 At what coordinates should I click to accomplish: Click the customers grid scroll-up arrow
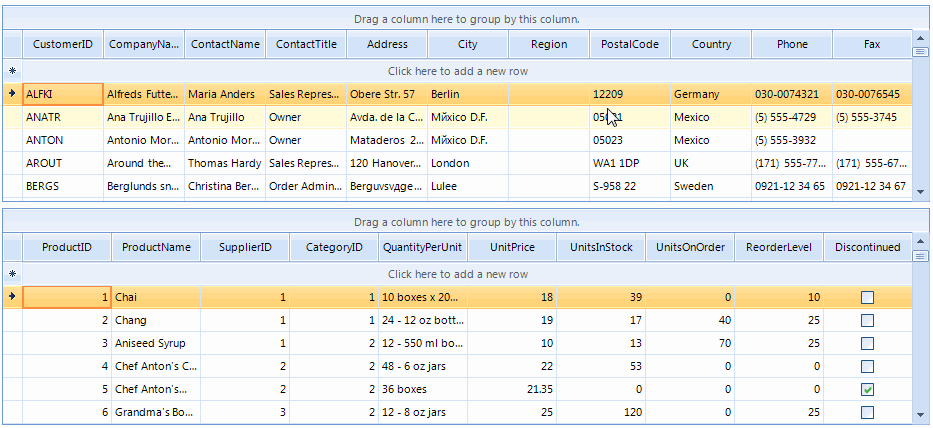921,38
